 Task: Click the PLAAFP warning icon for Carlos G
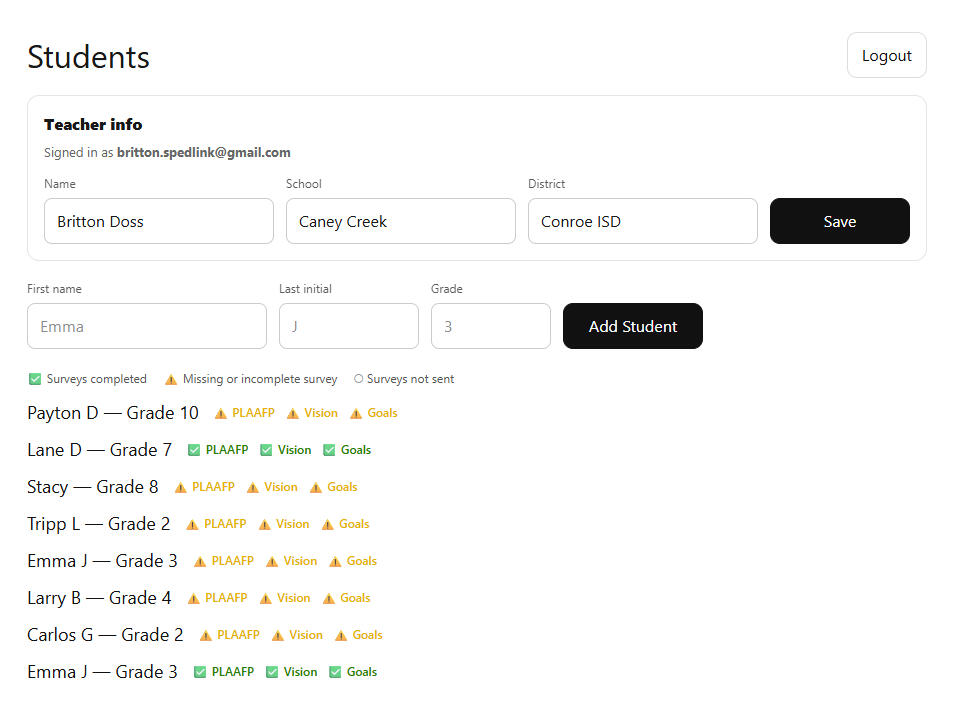[205, 635]
